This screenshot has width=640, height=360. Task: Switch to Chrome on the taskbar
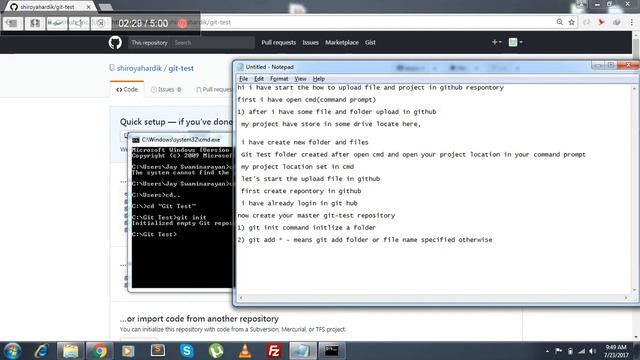point(99,351)
